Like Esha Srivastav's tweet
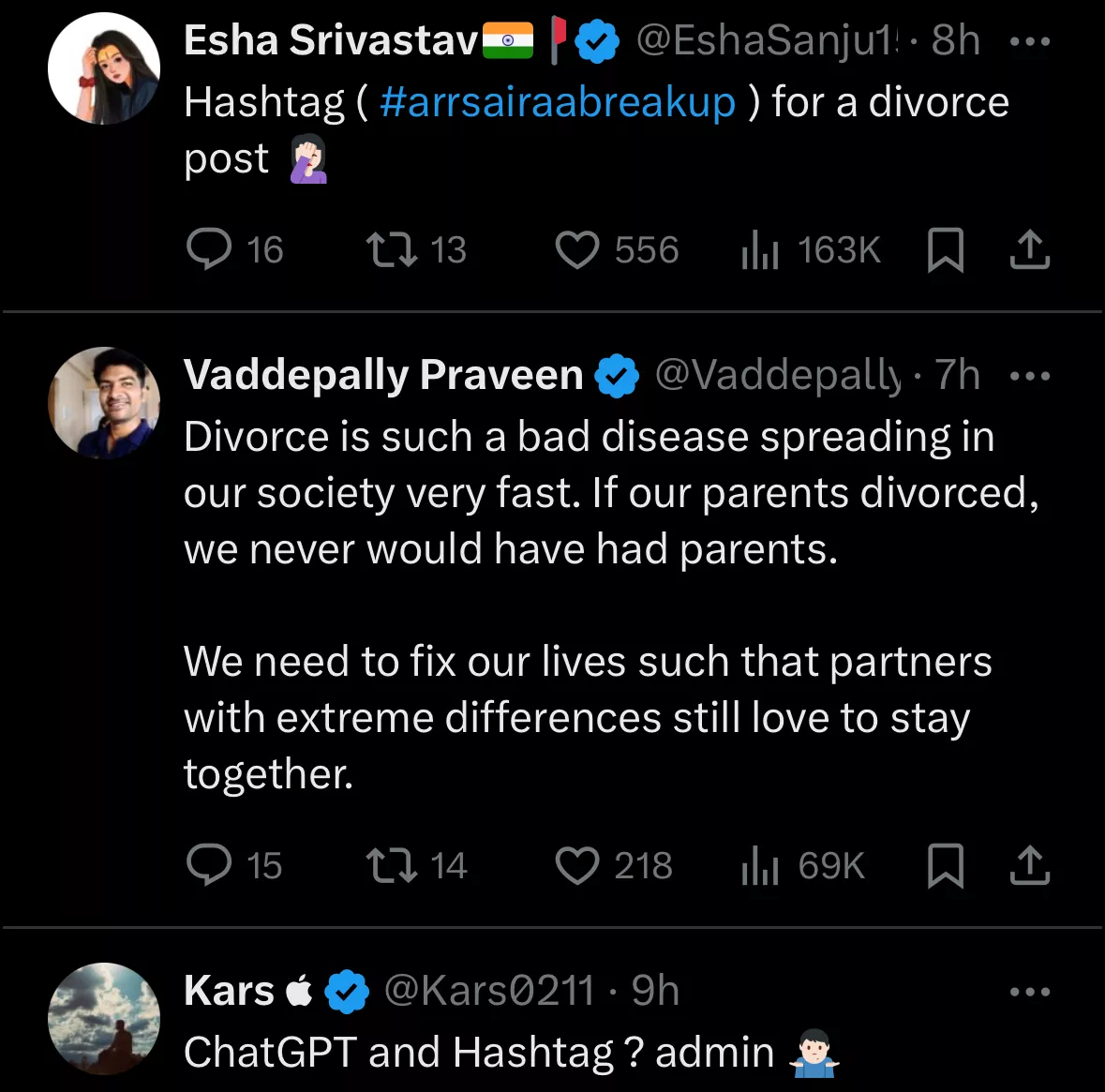Screen dimensions: 1105x1092 click(x=576, y=250)
